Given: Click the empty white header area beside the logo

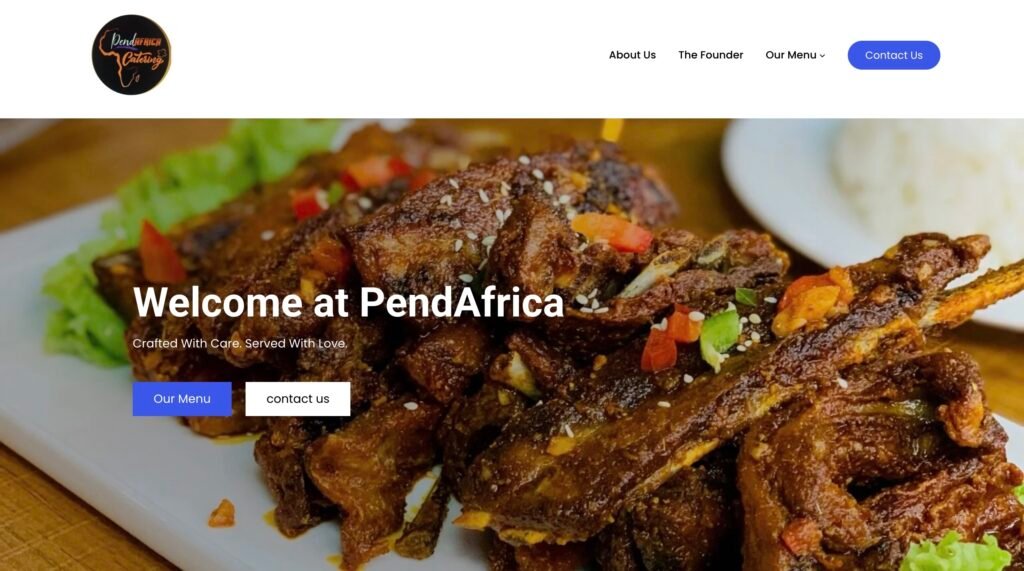Looking at the screenshot, I should pyautogui.click(x=392, y=59).
